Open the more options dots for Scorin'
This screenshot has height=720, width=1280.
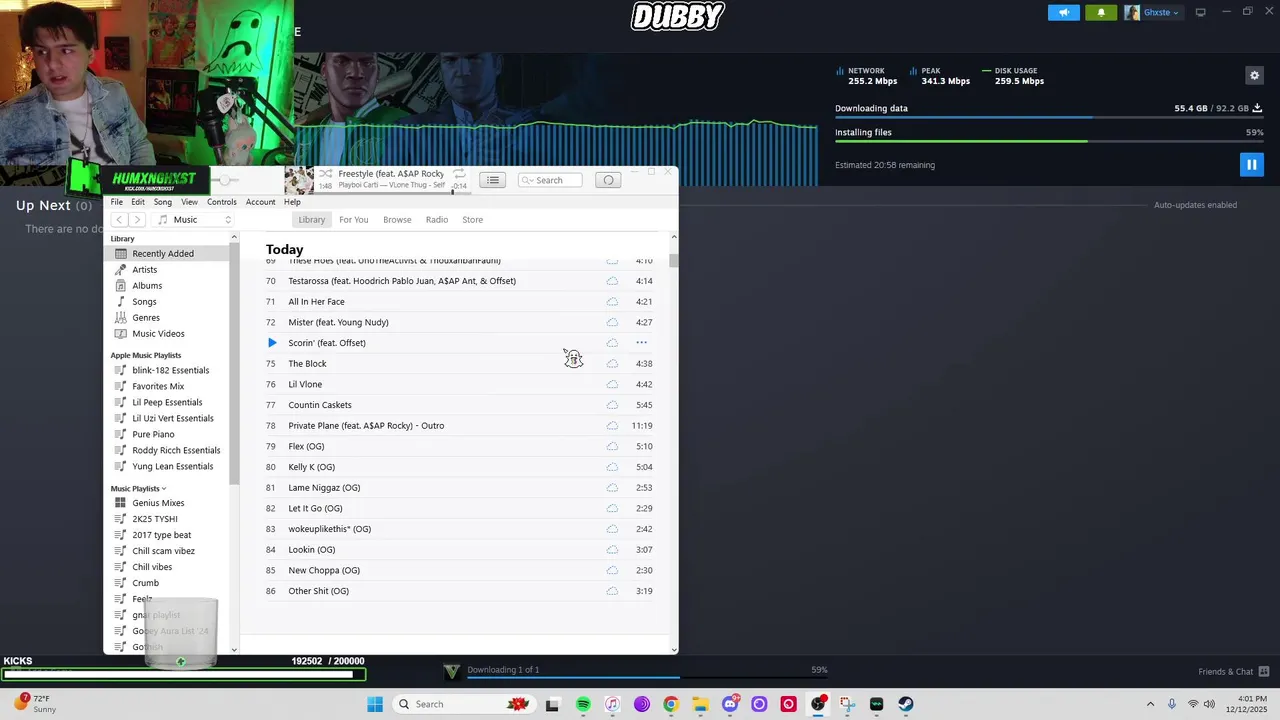tap(642, 343)
